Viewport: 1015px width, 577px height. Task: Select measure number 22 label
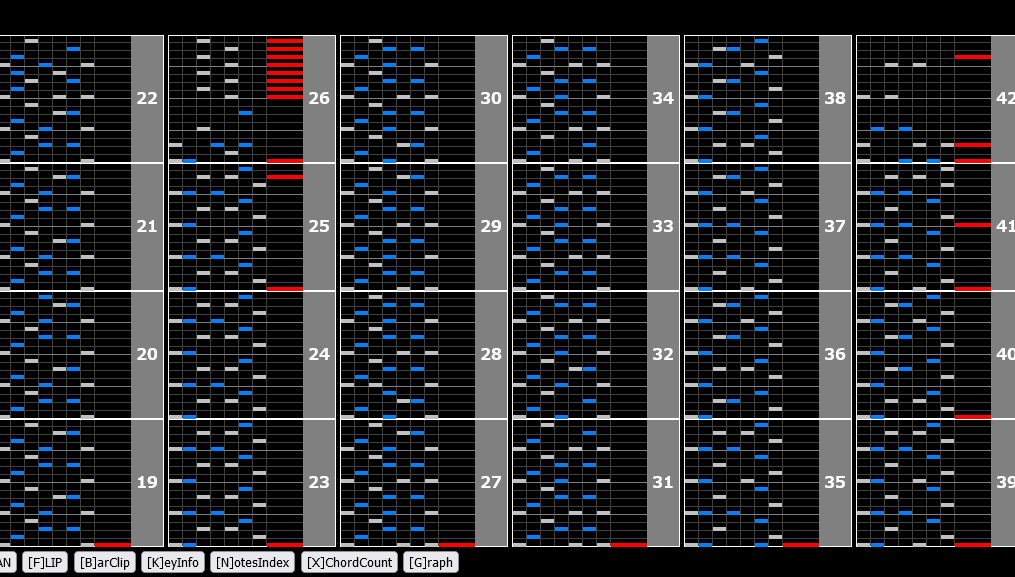[147, 98]
